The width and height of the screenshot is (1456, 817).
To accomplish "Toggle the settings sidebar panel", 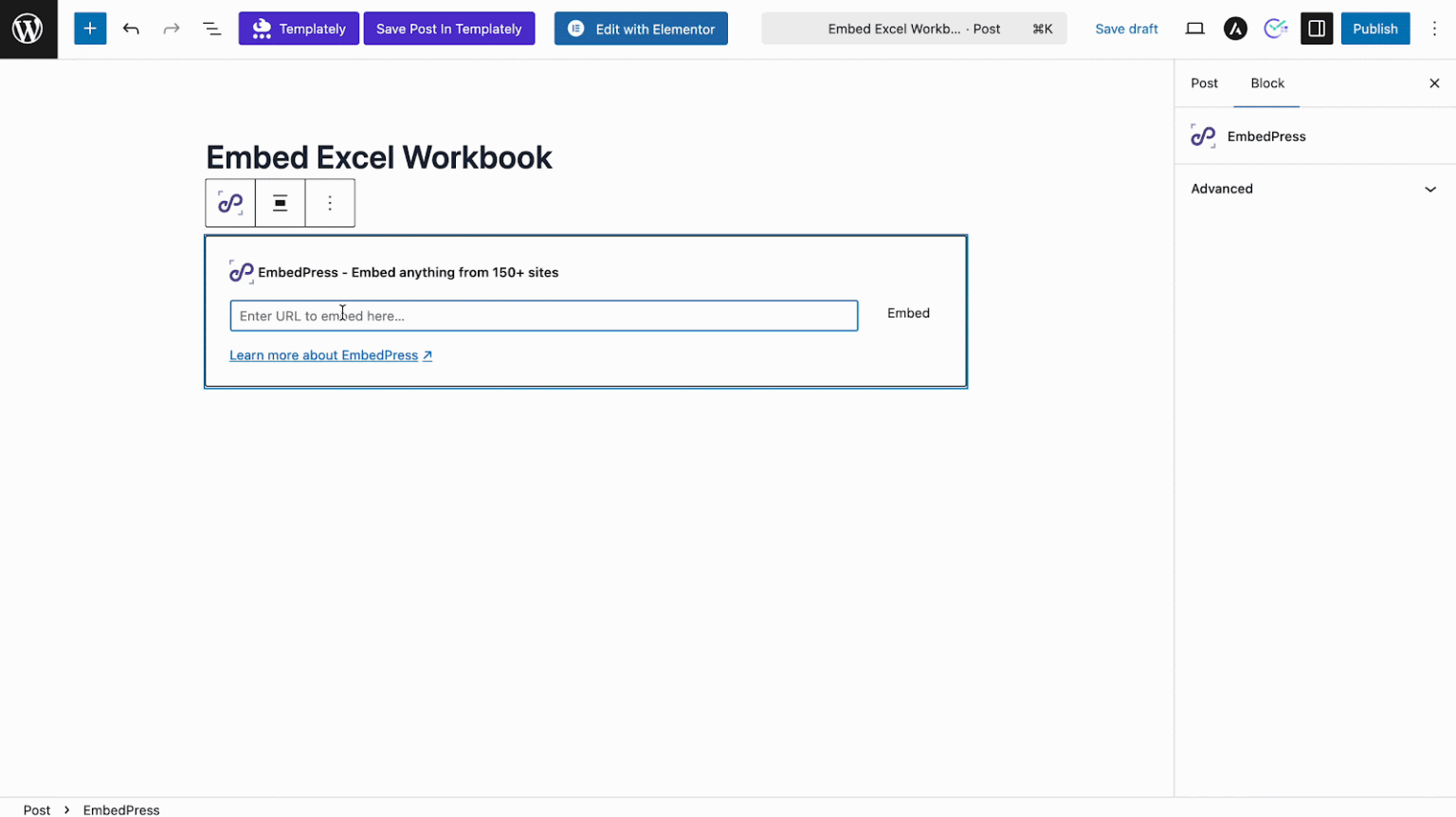I will (1317, 28).
